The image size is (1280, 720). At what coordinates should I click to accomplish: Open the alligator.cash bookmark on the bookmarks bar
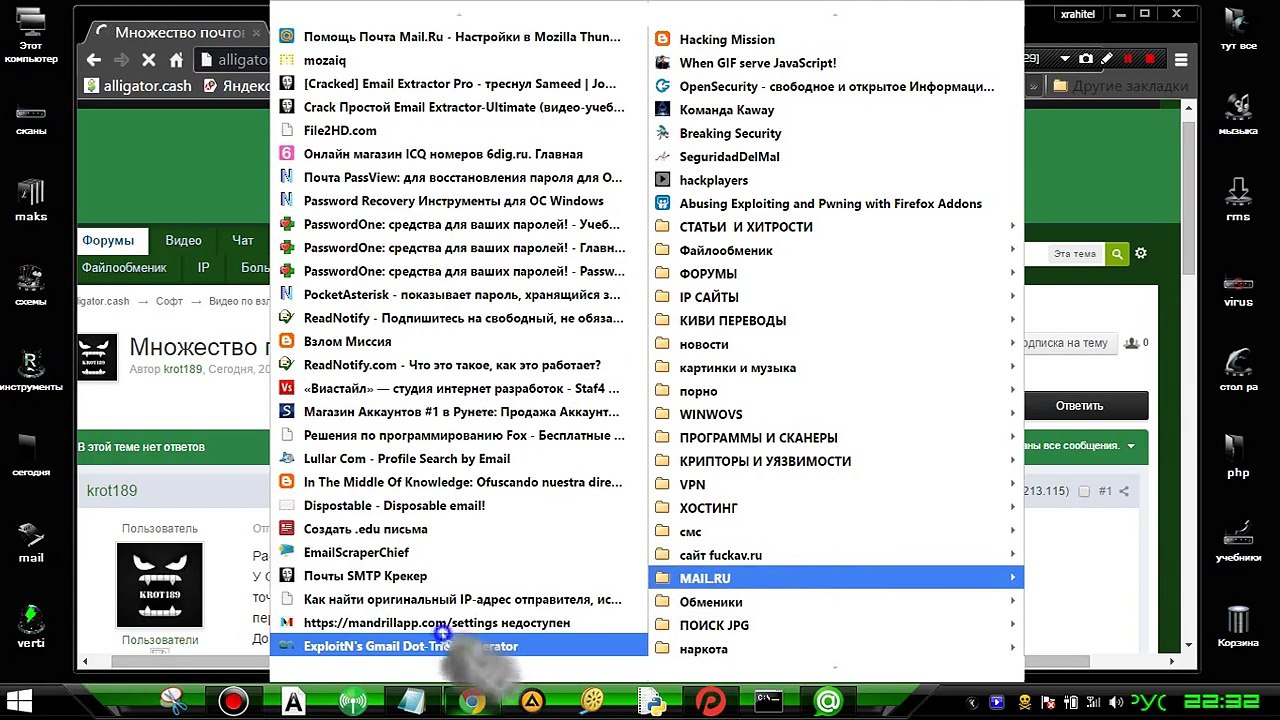pyautogui.click(x=137, y=86)
